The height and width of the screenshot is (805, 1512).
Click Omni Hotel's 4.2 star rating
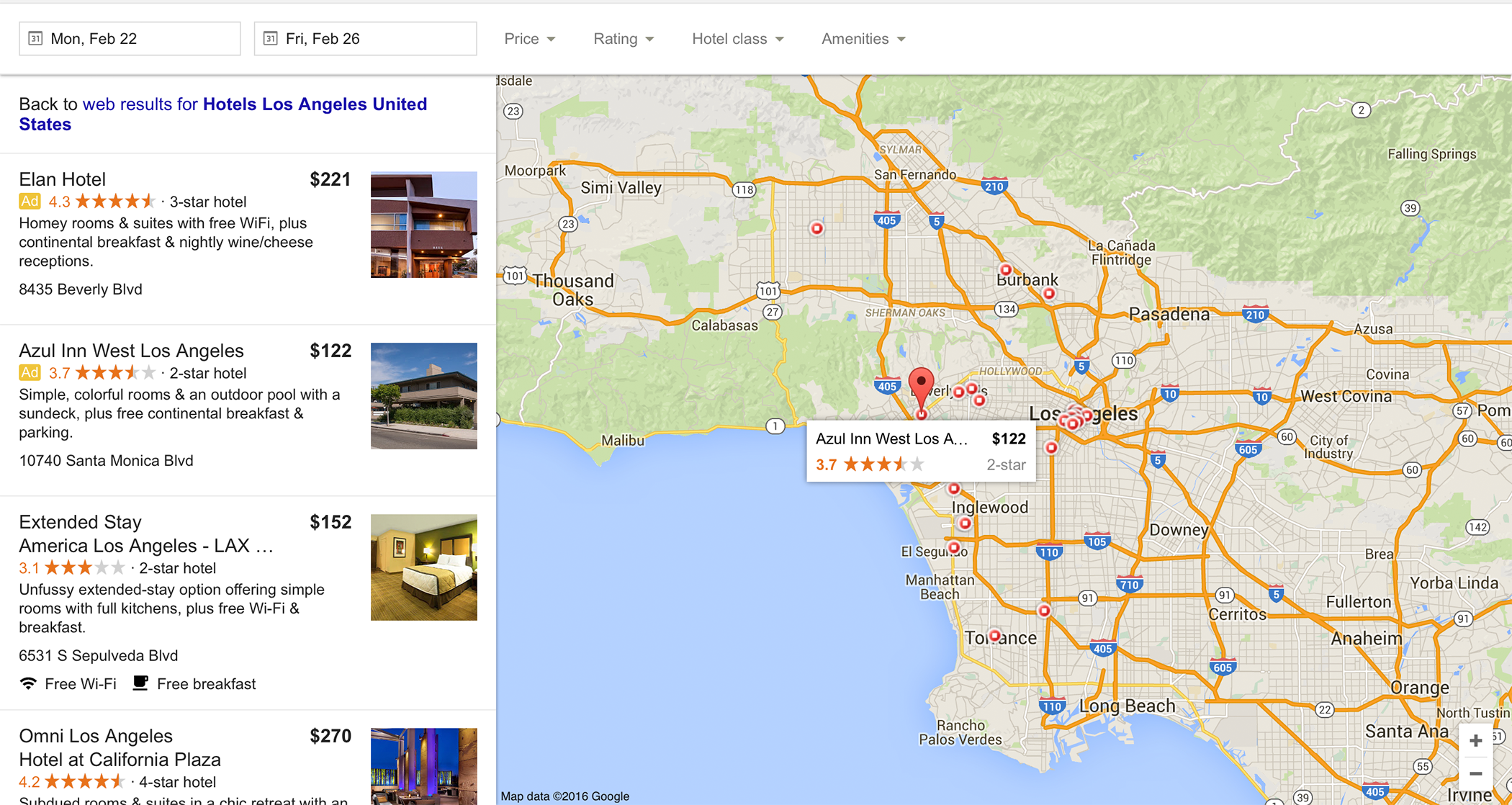click(x=72, y=782)
